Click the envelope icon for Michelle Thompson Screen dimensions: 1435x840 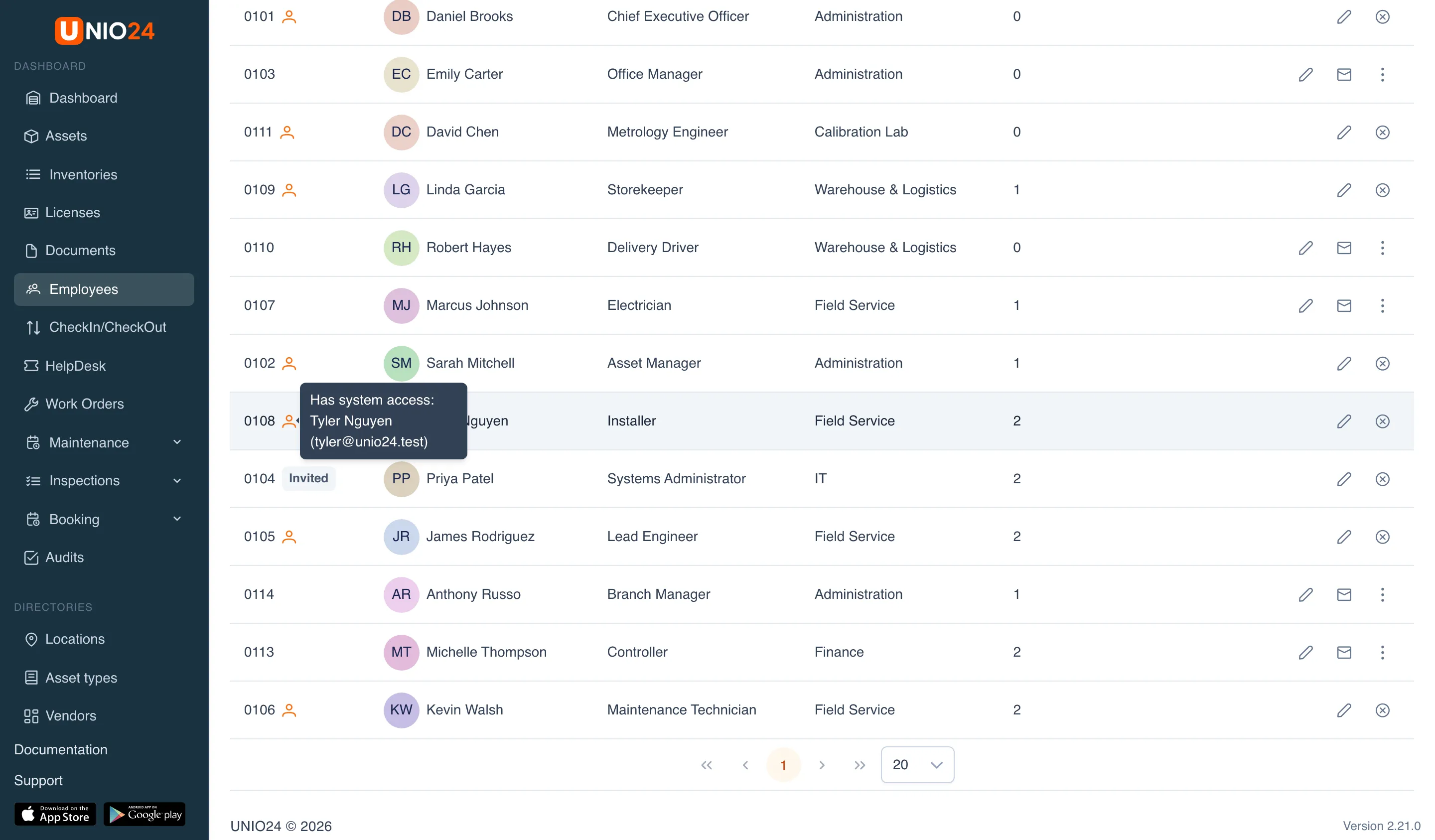[1344, 653]
